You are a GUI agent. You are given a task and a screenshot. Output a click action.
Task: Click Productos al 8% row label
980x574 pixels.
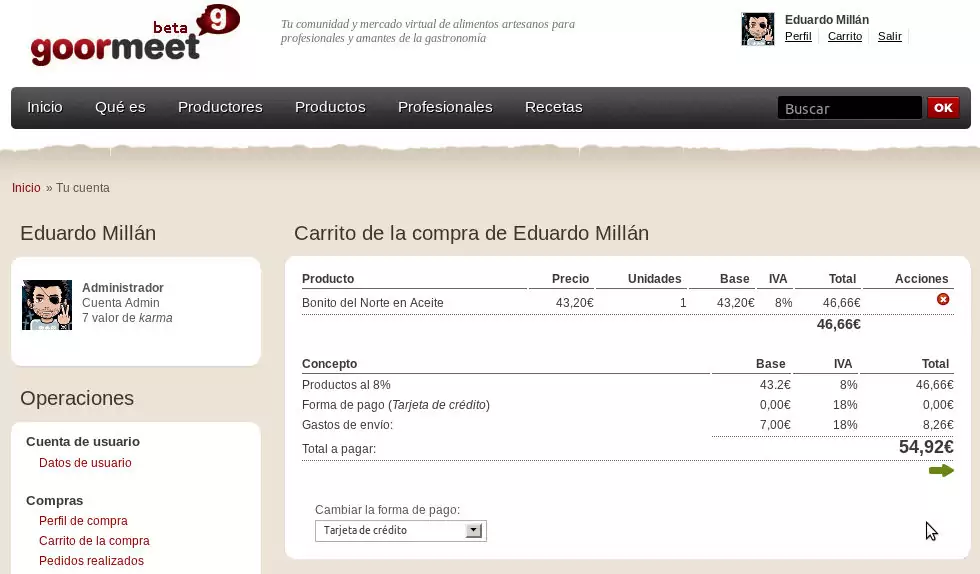click(346, 385)
